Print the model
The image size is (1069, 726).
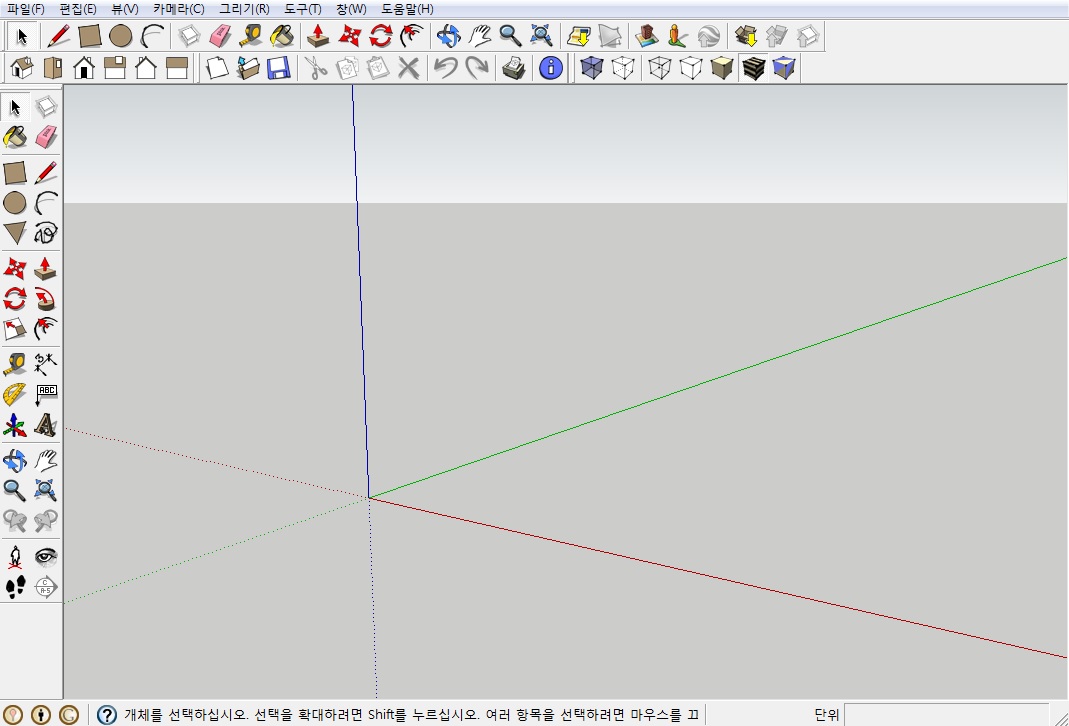(x=513, y=67)
